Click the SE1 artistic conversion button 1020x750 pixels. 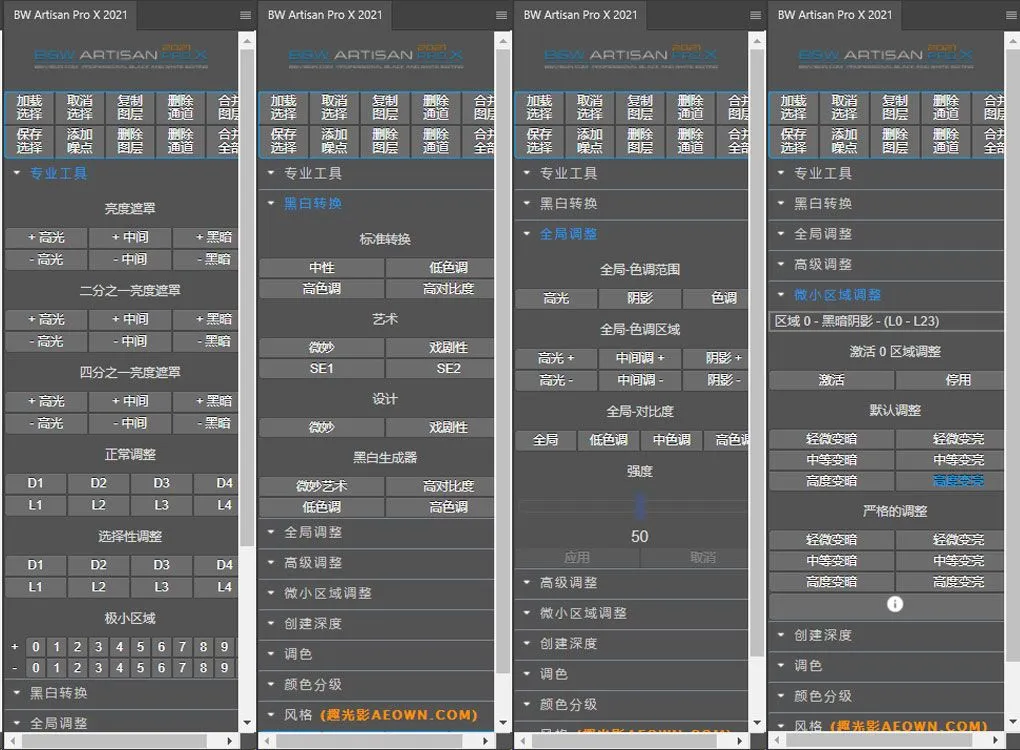tap(321, 368)
